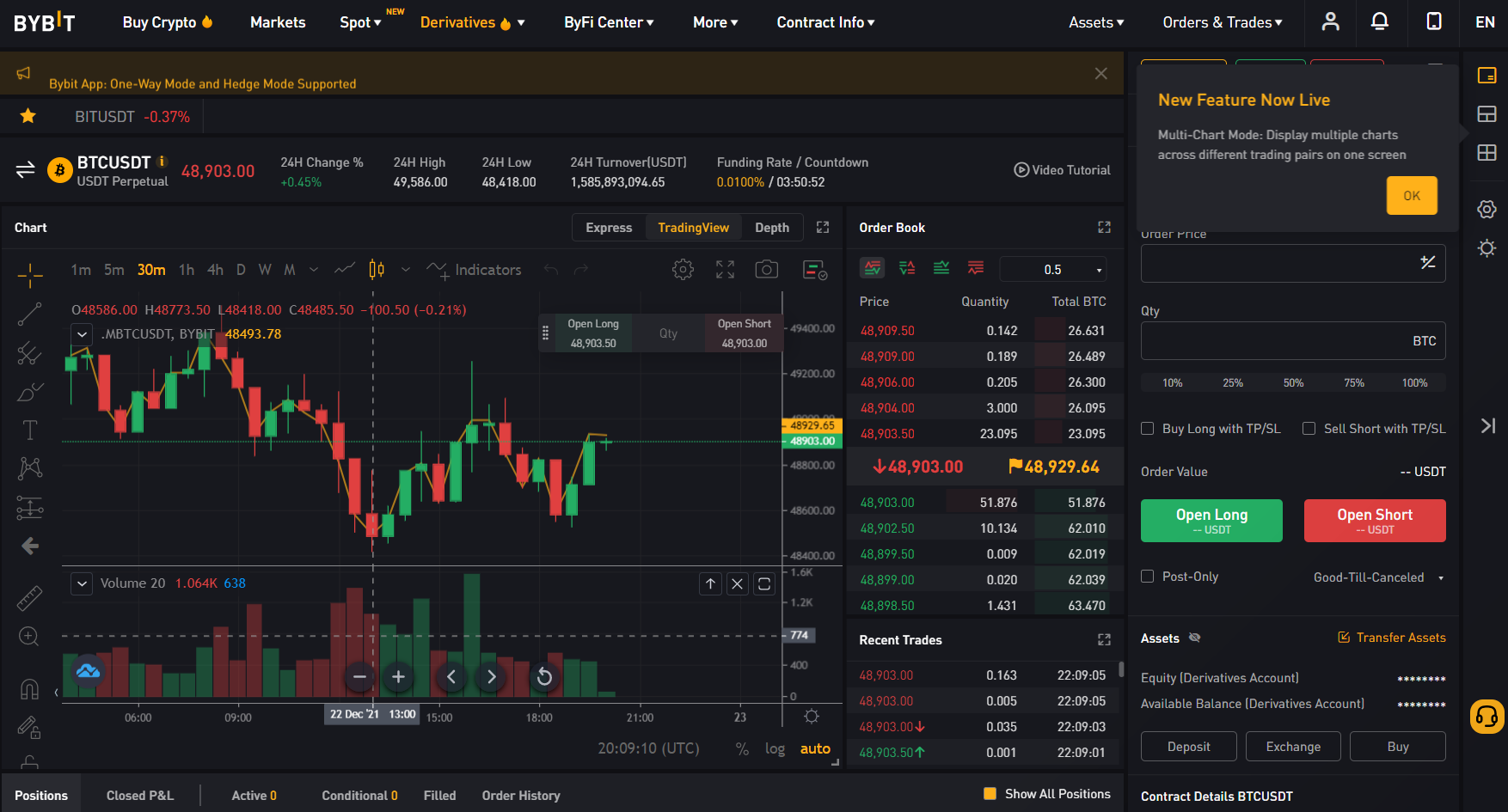Open the Order History tab
Viewport: 1508px width, 812px height.
pos(521,796)
